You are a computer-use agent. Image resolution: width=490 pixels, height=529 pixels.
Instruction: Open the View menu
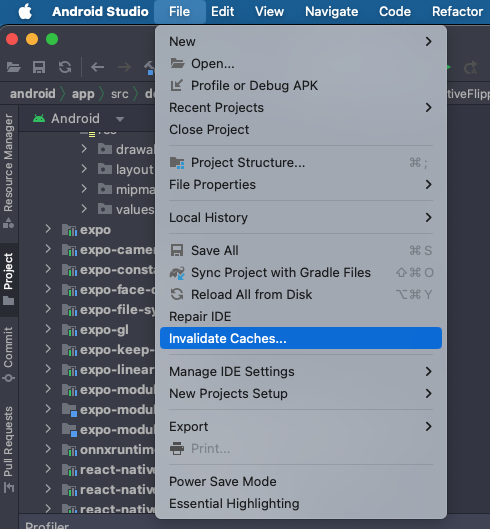[x=269, y=11]
